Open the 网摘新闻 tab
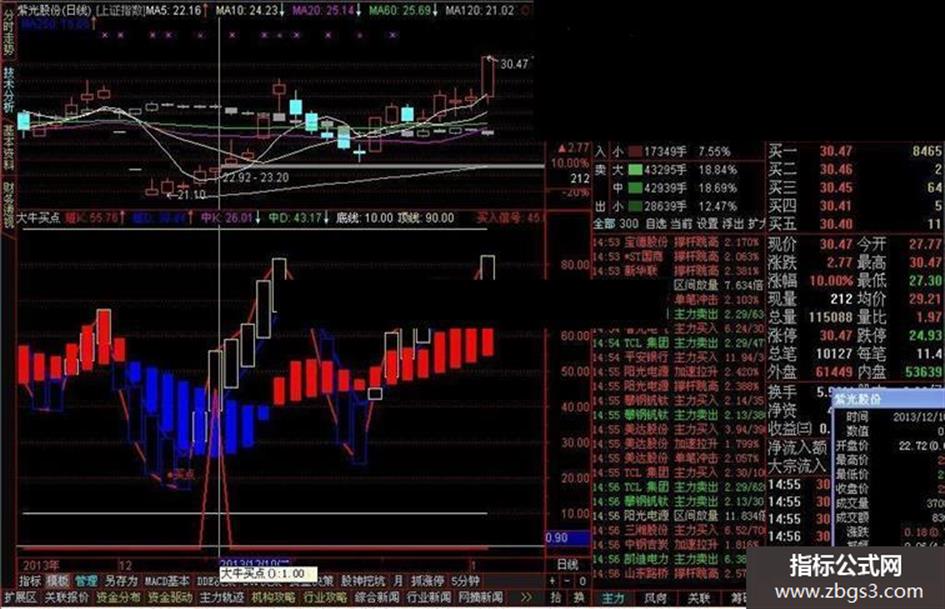The width and height of the screenshot is (945, 609). point(481,598)
